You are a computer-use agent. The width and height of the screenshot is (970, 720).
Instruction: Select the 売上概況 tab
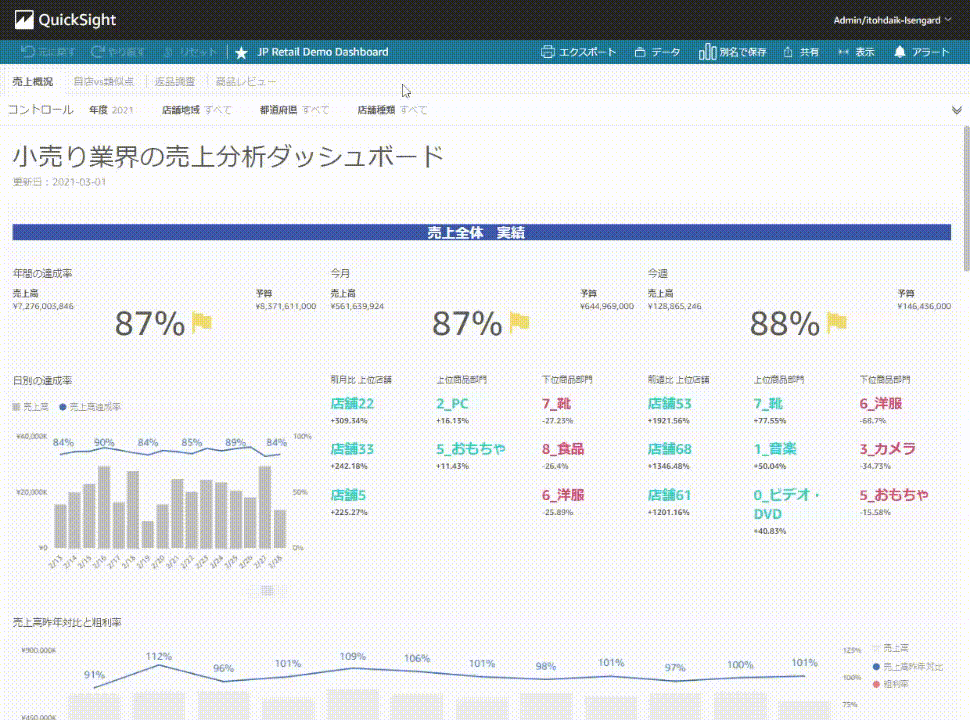coord(33,82)
